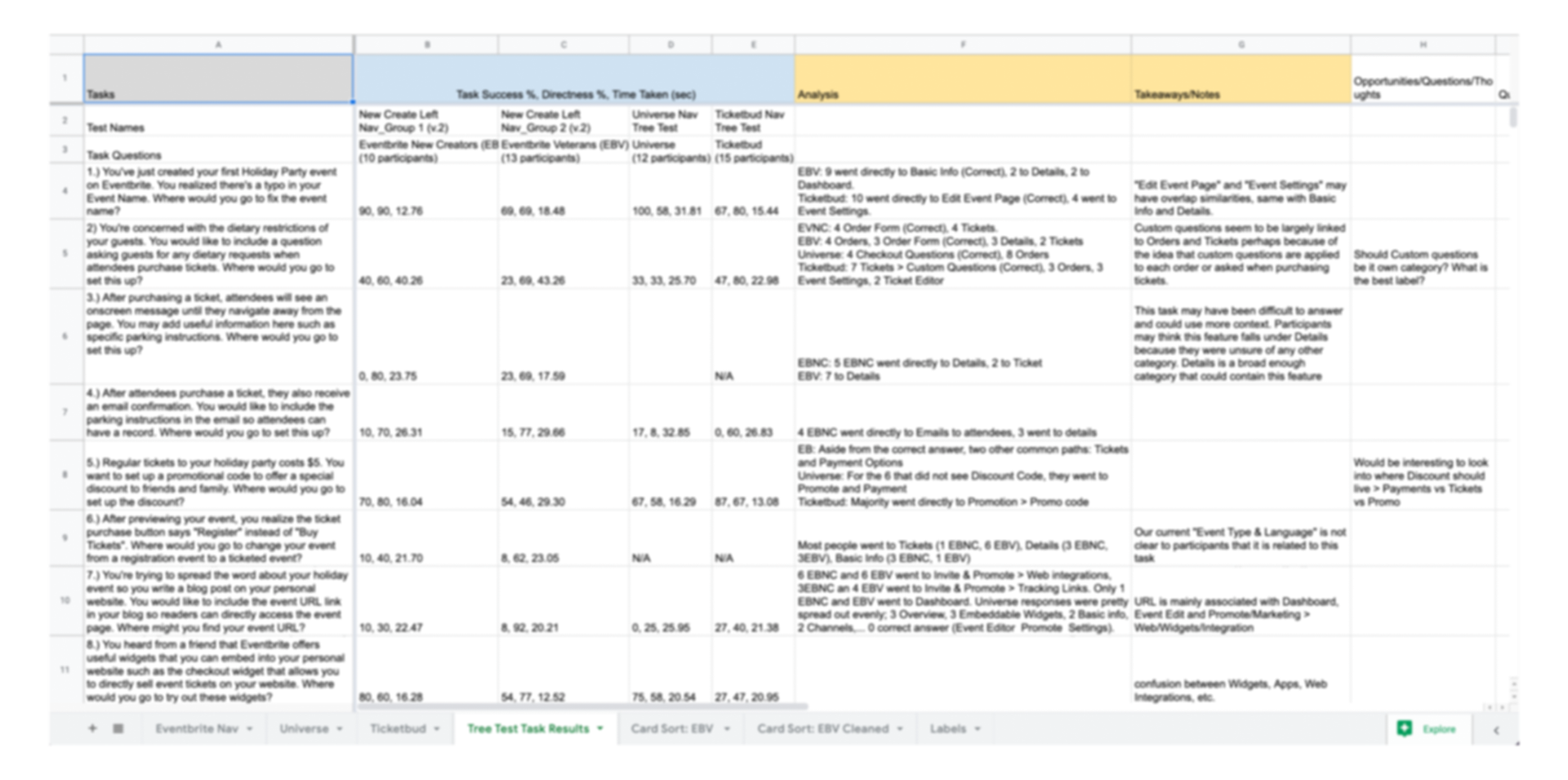Image resolution: width=1568 pixels, height=780 pixels.
Task: Select the Universe Nav Tree Test cell
Action: [670, 120]
